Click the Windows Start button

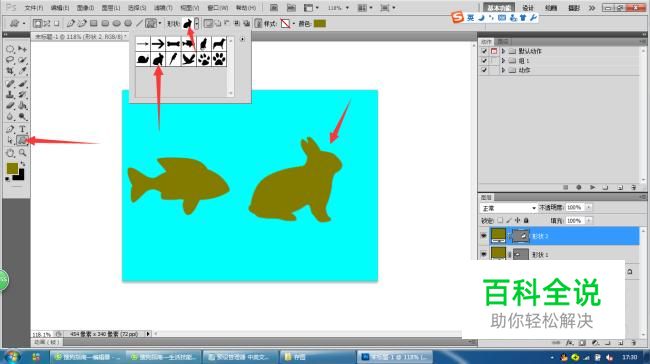point(12,356)
